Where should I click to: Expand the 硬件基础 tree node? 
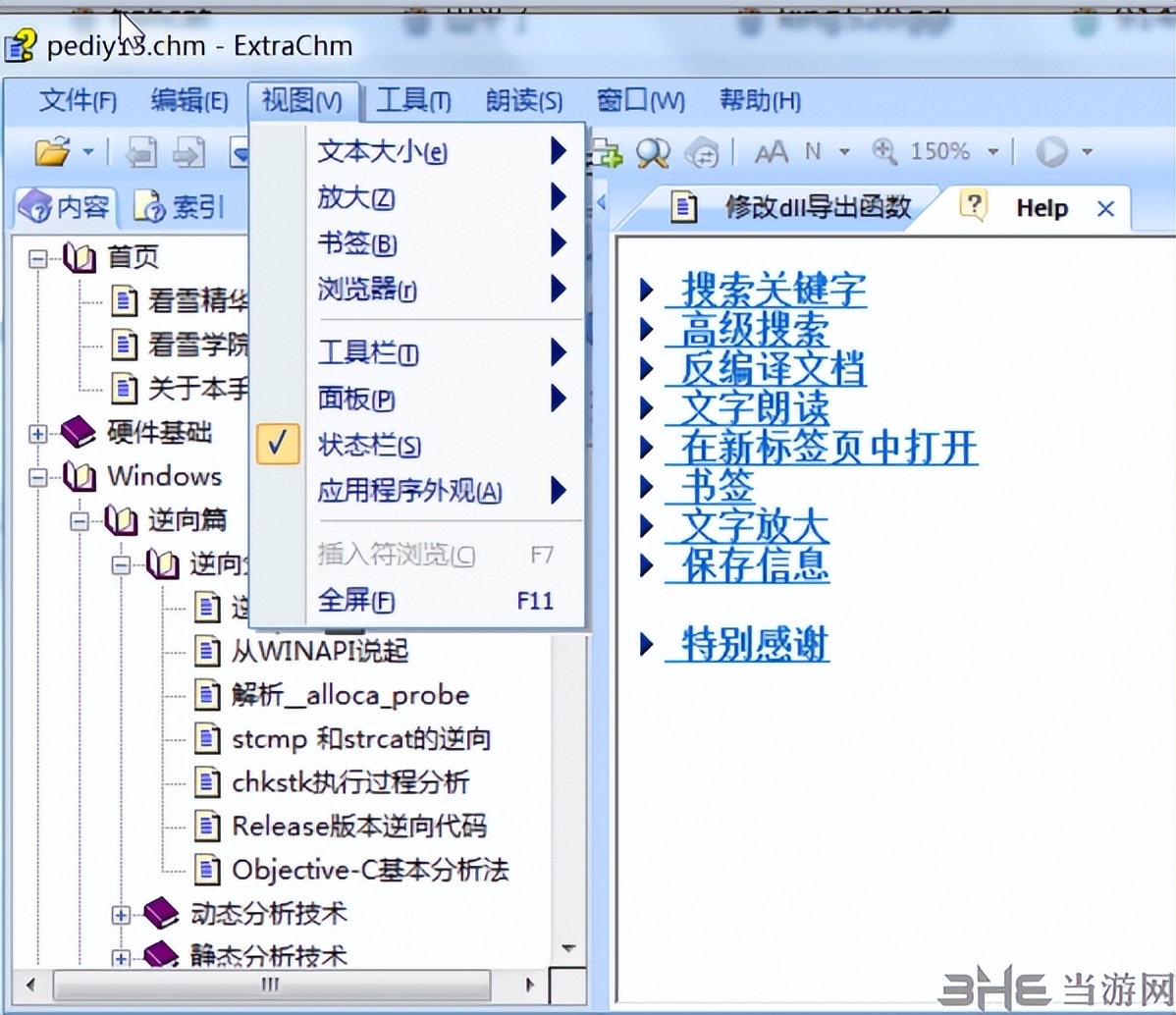pos(37,434)
